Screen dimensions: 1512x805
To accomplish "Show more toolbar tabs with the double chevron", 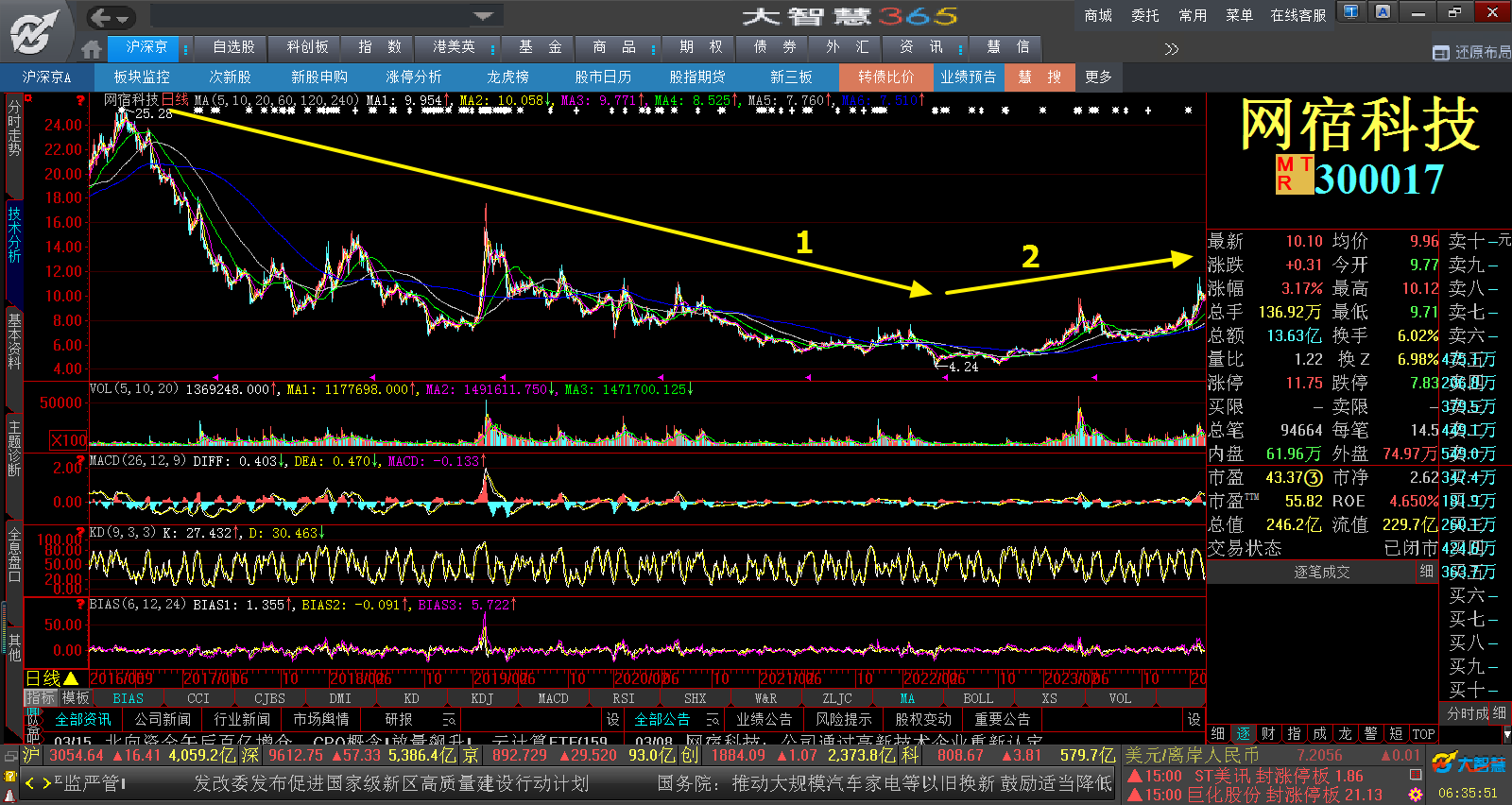I will [1172, 49].
